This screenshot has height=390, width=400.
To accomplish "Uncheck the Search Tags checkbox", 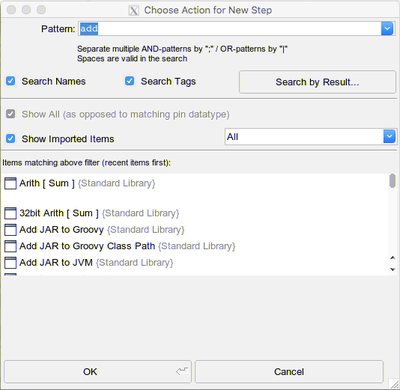I will click(130, 81).
